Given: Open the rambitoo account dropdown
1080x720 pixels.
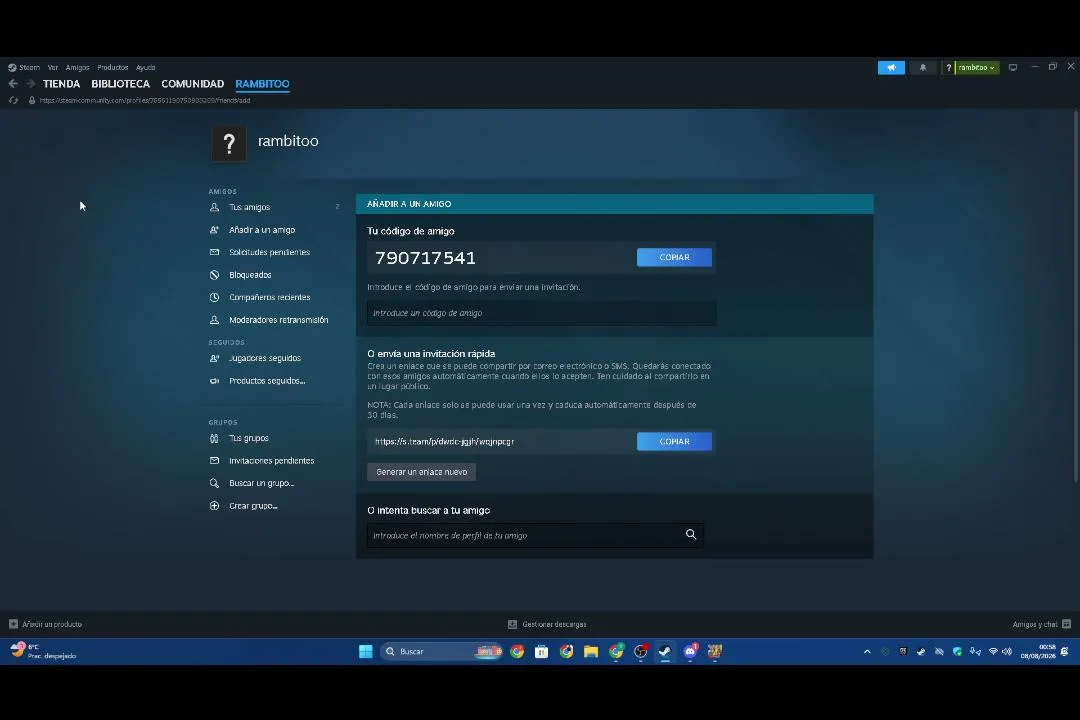Looking at the screenshot, I should tap(977, 68).
